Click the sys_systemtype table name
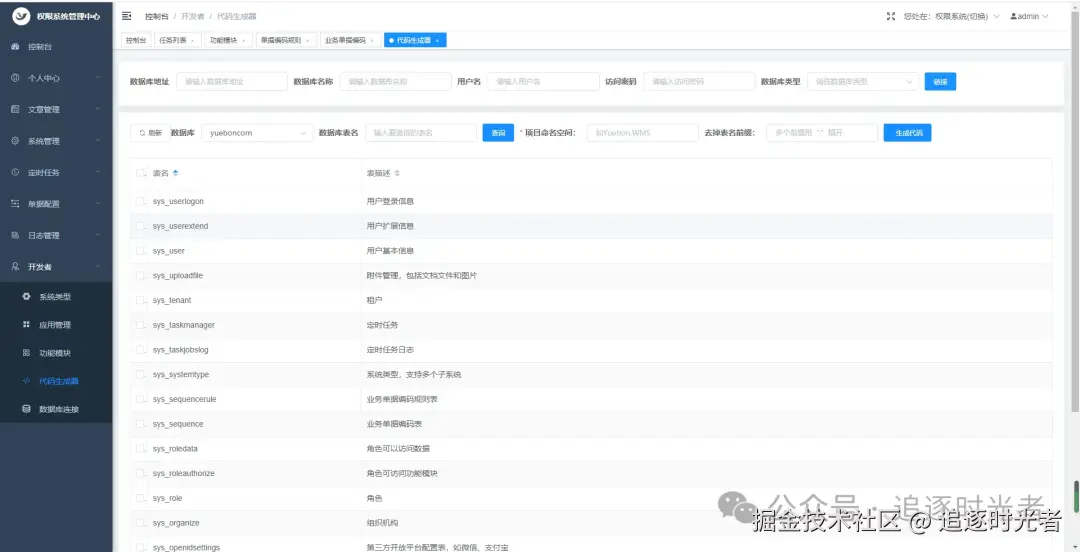This screenshot has width=1080, height=552. (x=180, y=375)
